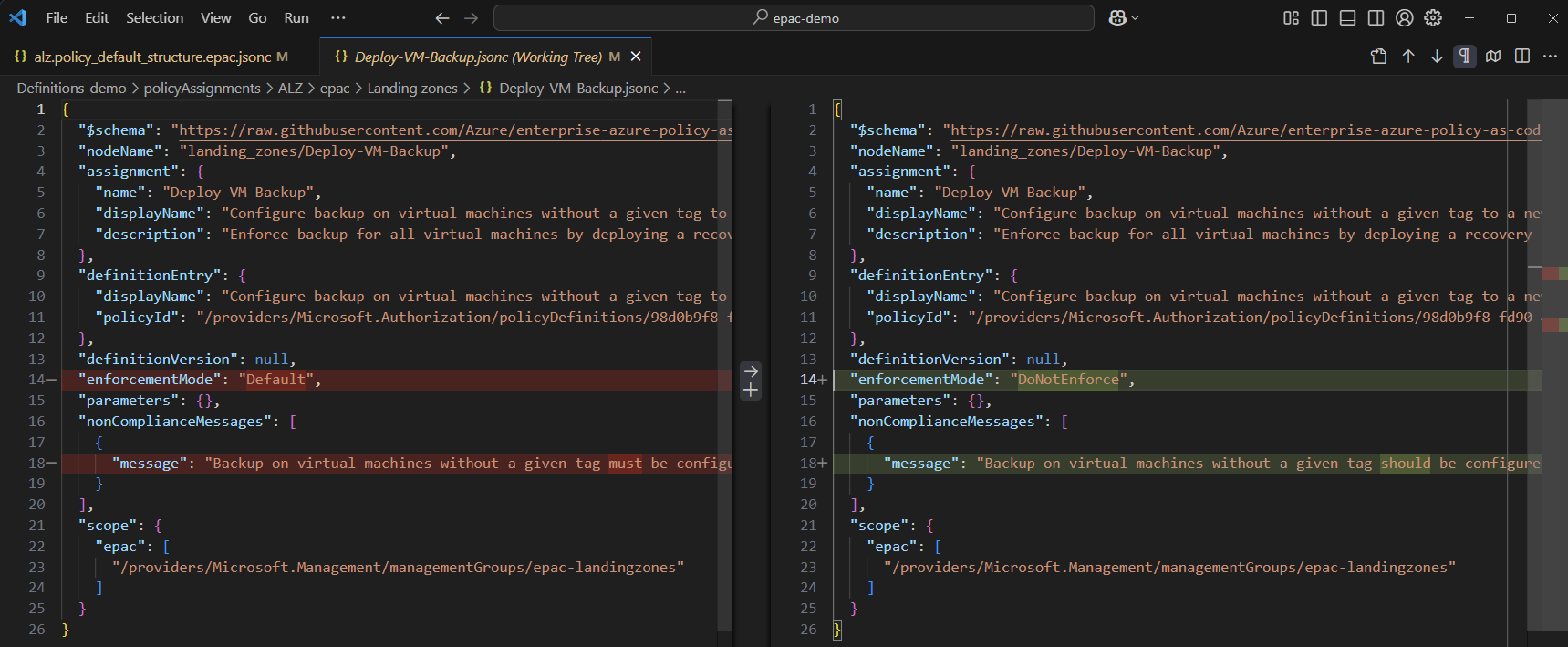Stage the change using the diff gutter plus
Viewport: 1568px width, 647px height.
(751, 391)
